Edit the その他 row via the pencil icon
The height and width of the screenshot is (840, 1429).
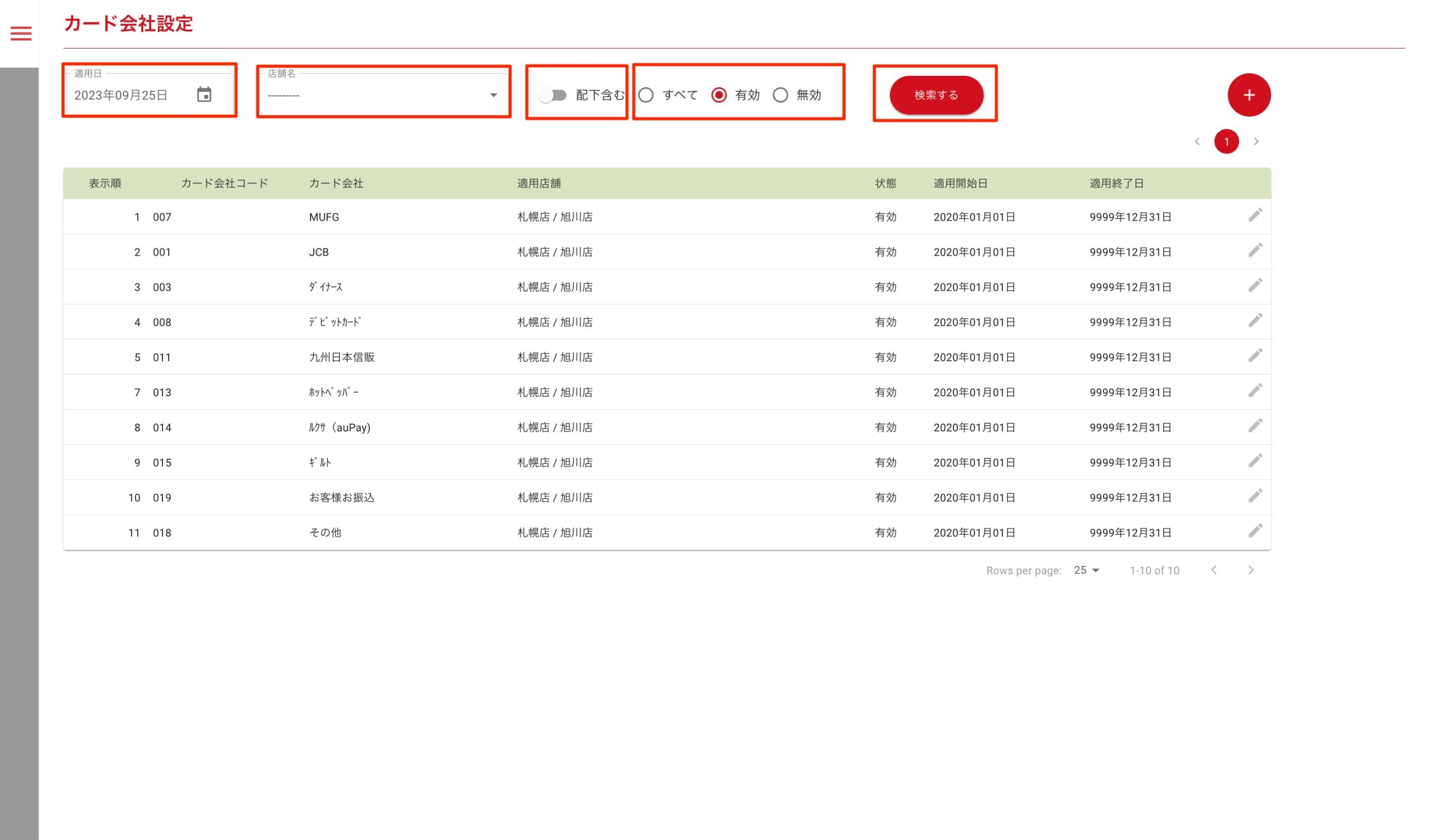(1255, 531)
